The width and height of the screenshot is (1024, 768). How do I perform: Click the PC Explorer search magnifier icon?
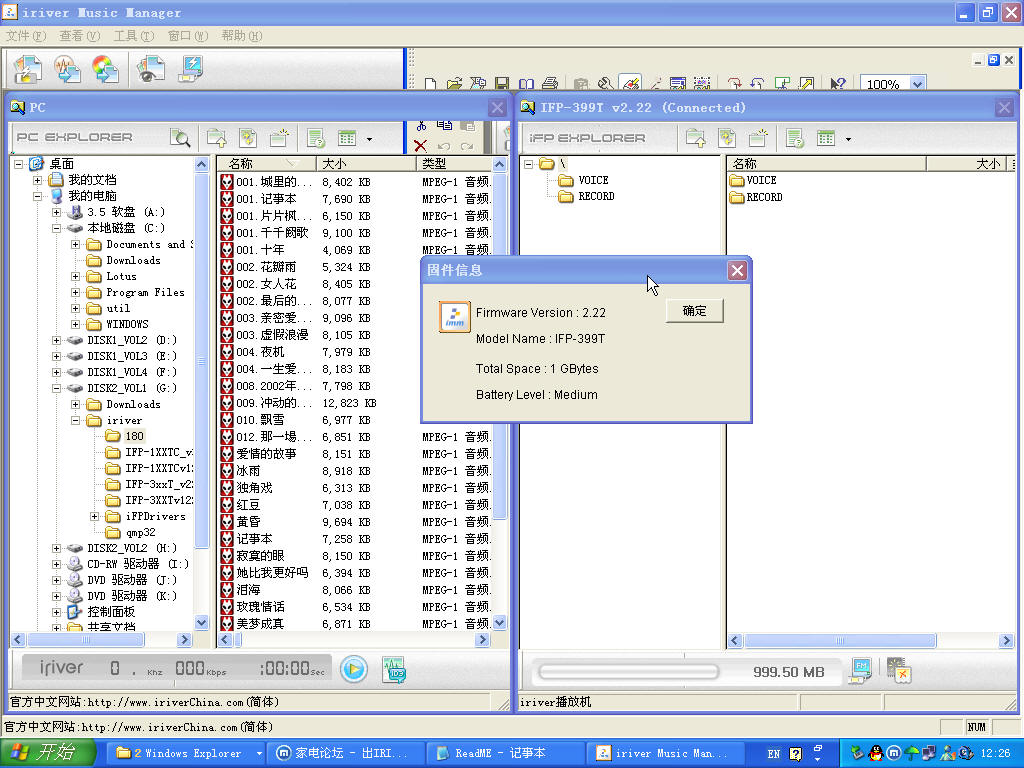180,138
